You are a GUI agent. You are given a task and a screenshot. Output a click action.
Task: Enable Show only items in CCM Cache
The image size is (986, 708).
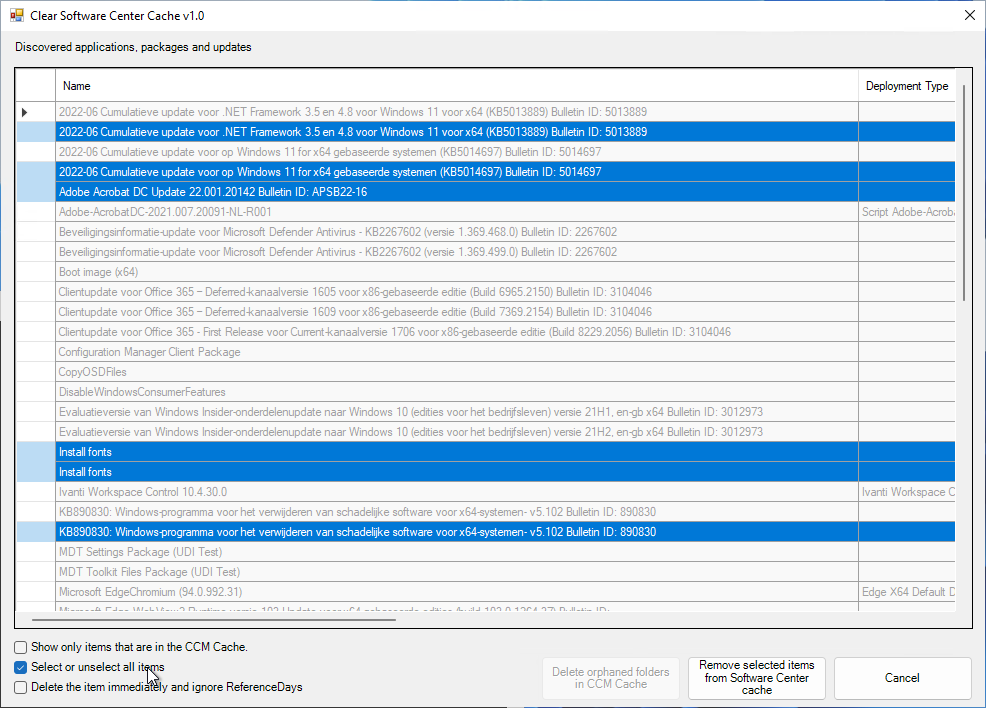tap(21, 647)
